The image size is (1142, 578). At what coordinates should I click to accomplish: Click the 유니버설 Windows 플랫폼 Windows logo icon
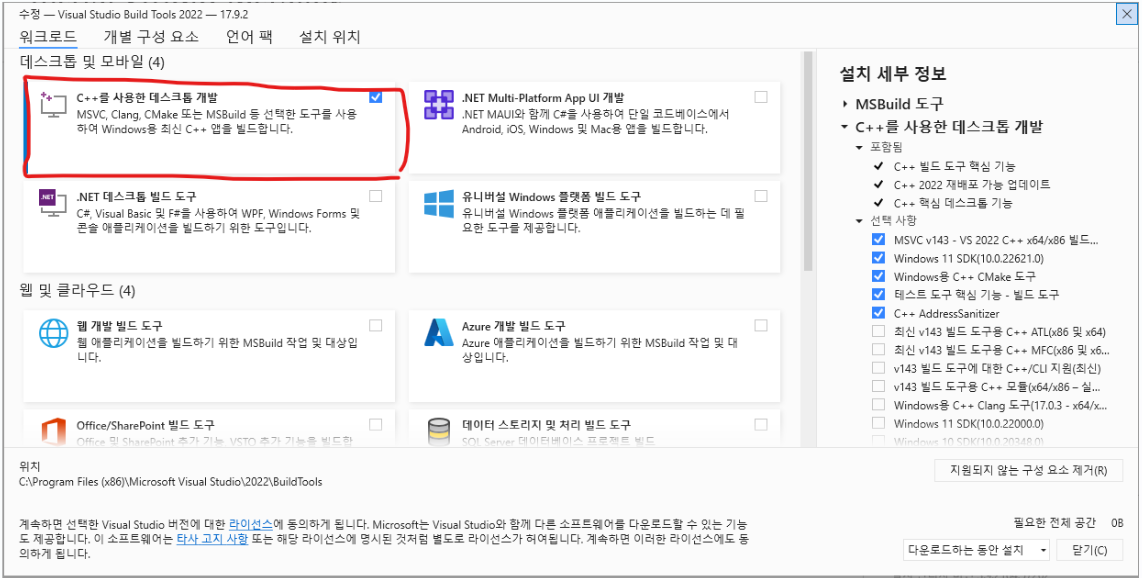[439, 204]
